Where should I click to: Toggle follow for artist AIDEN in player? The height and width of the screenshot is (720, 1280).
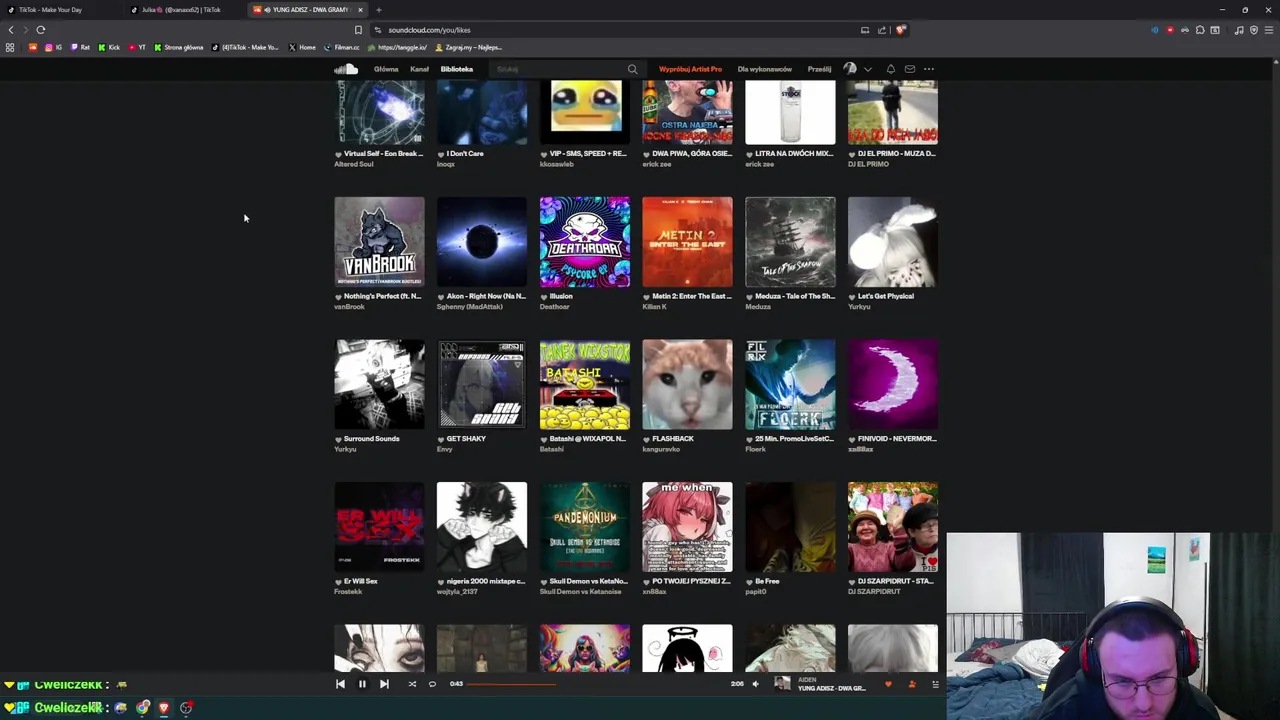(911, 684)
